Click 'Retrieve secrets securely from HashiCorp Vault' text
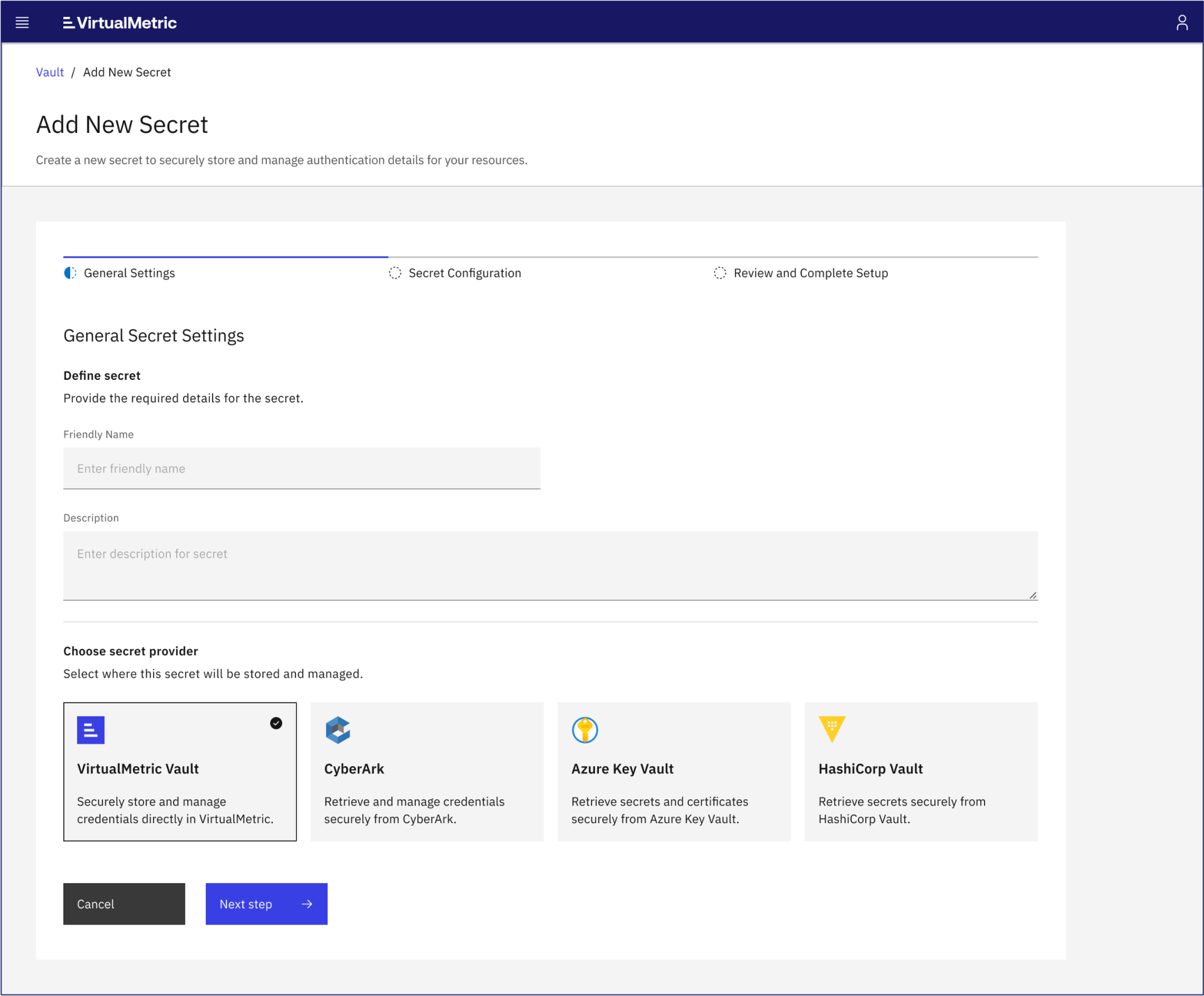This screenshot has width=1204, height=996. click(902, 810)
